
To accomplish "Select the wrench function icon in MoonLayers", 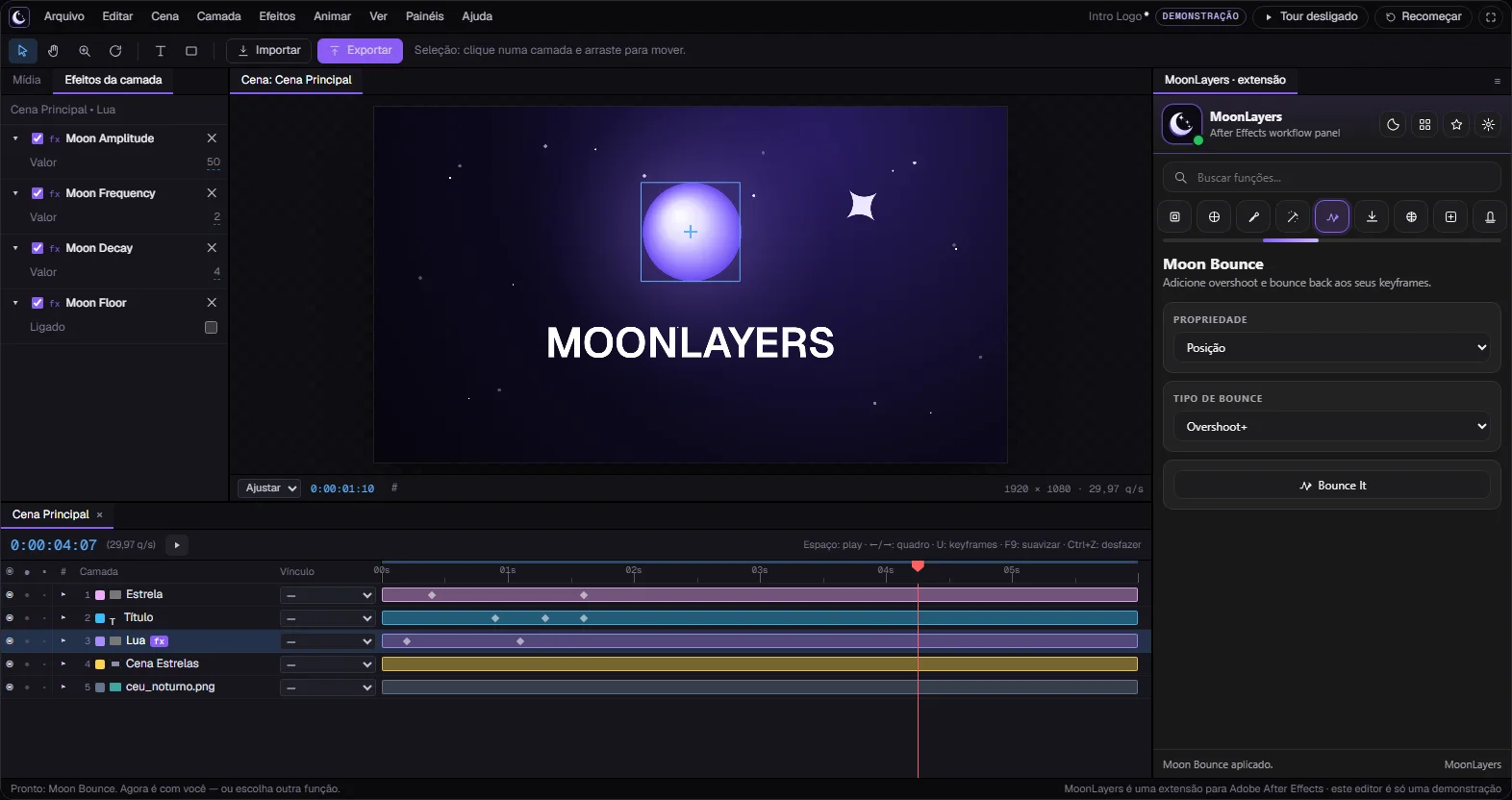I will (x=1253, y=217).
